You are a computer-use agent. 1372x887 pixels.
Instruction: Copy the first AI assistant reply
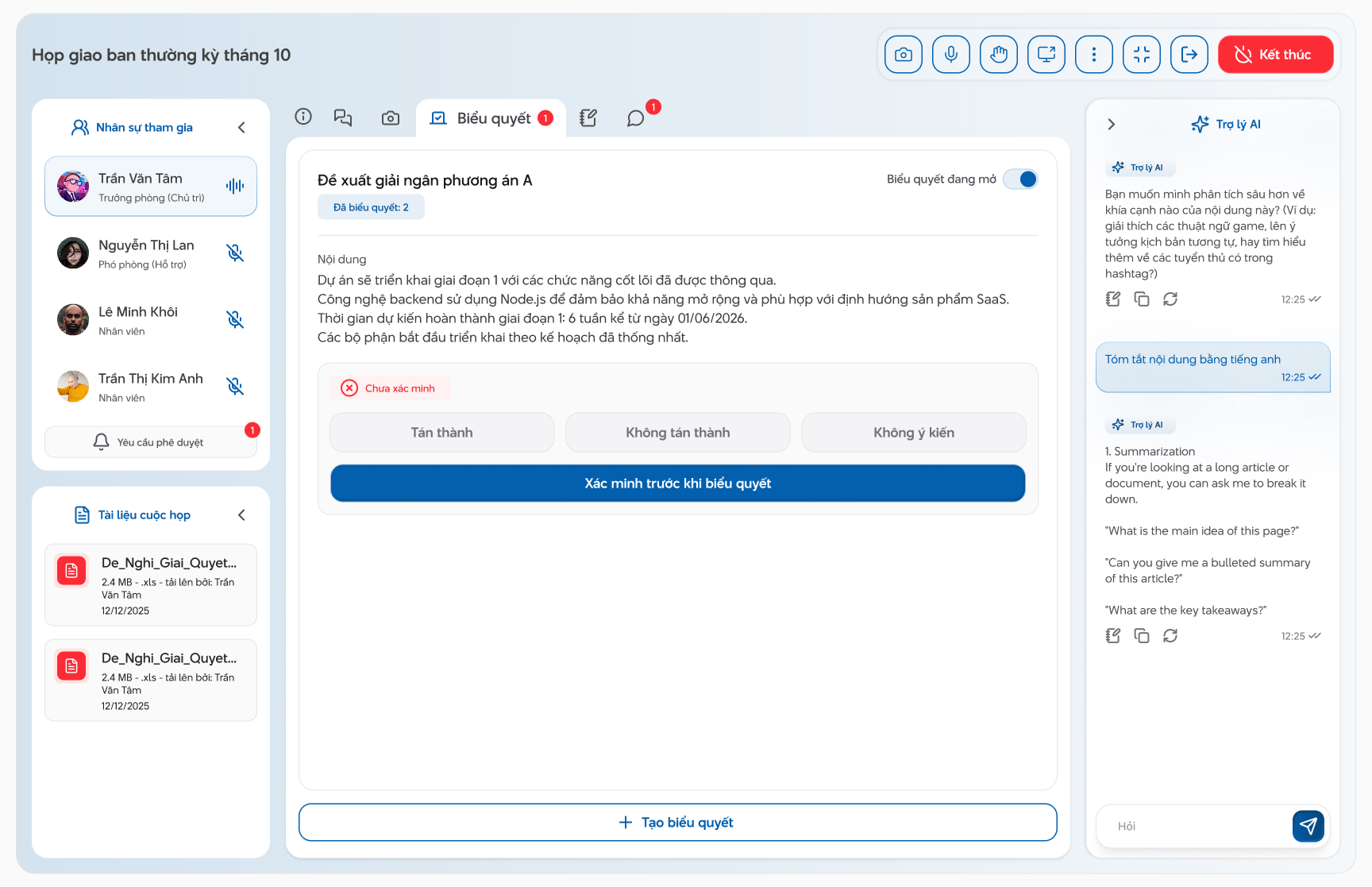[x=1142, y=299]
